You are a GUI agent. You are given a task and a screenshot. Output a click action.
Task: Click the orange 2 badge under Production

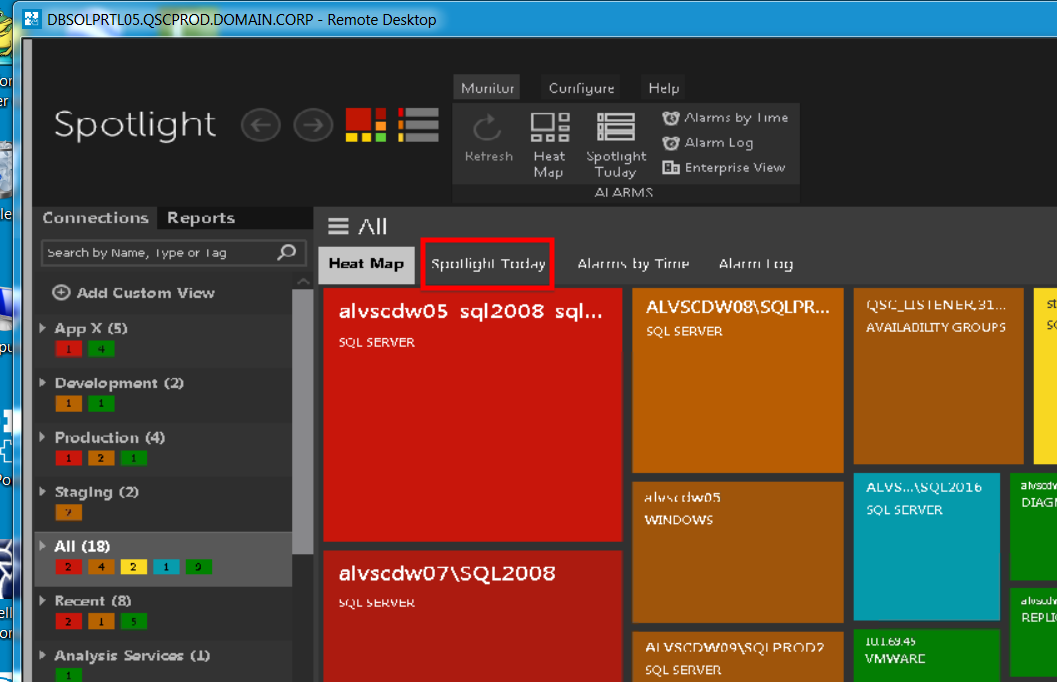point(101,458)
